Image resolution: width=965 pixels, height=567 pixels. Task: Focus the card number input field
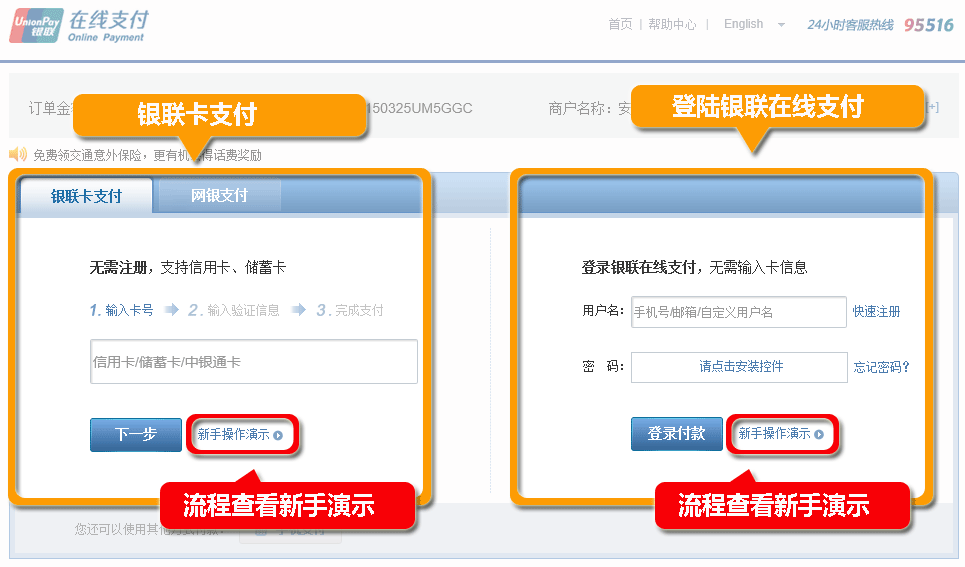coord(254,361)
